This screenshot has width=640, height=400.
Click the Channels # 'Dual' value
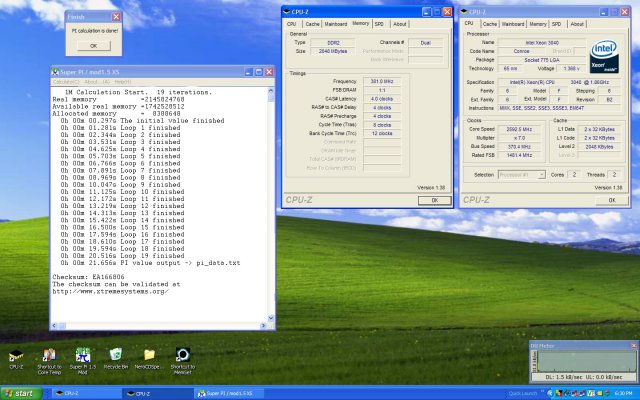(x=425, y=42)
